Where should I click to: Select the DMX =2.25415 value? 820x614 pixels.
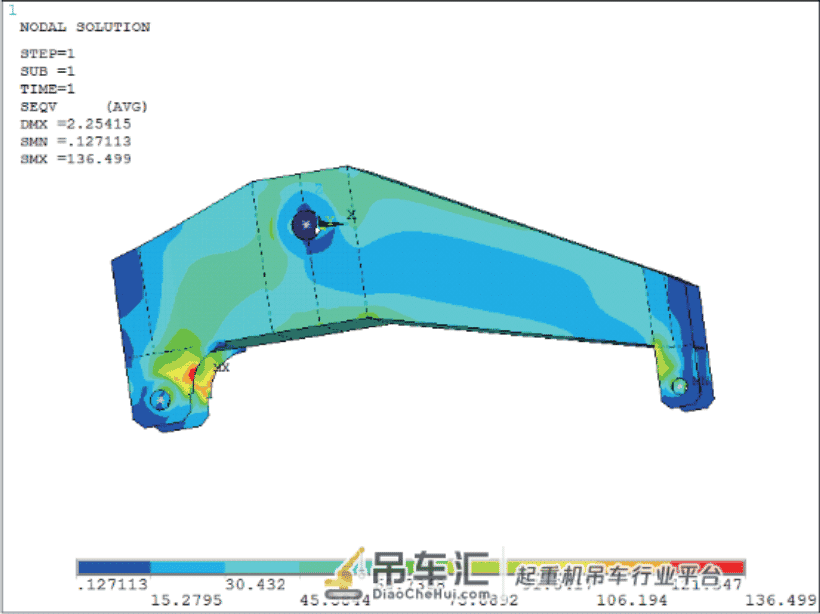tap(75, 124)
